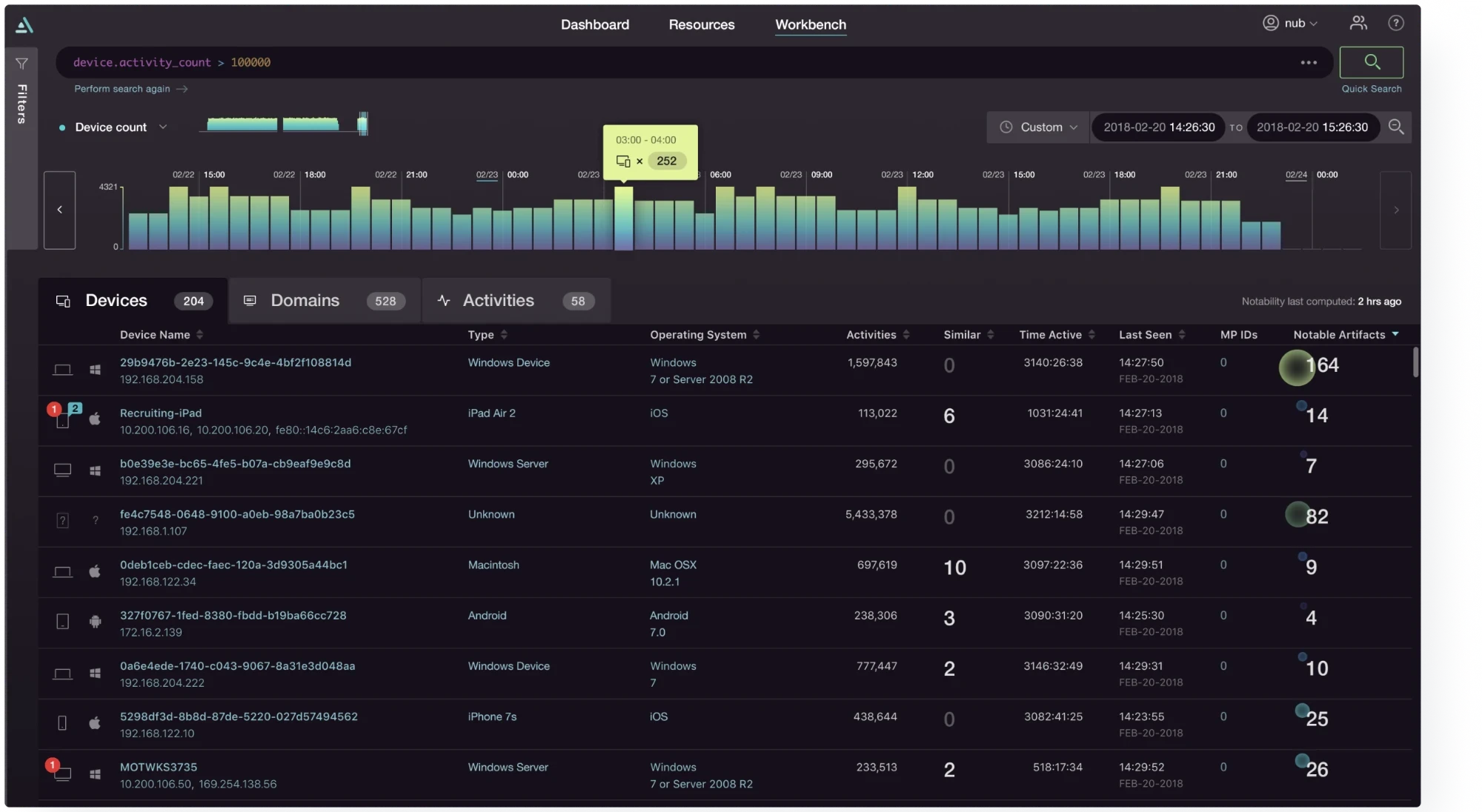Click the help question mark icon

pos(1396,23)
